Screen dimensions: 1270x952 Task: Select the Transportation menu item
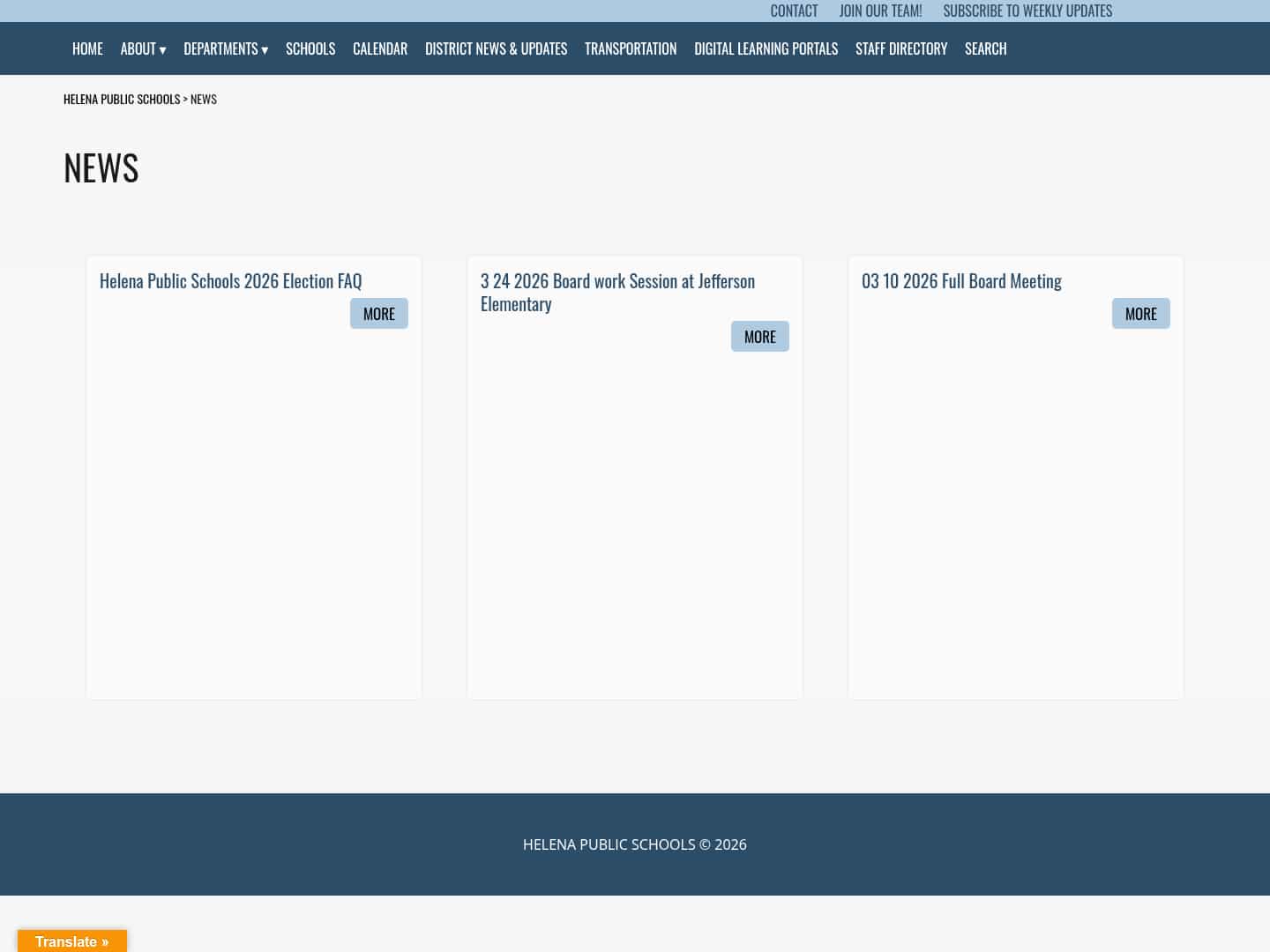pos(631,48)
